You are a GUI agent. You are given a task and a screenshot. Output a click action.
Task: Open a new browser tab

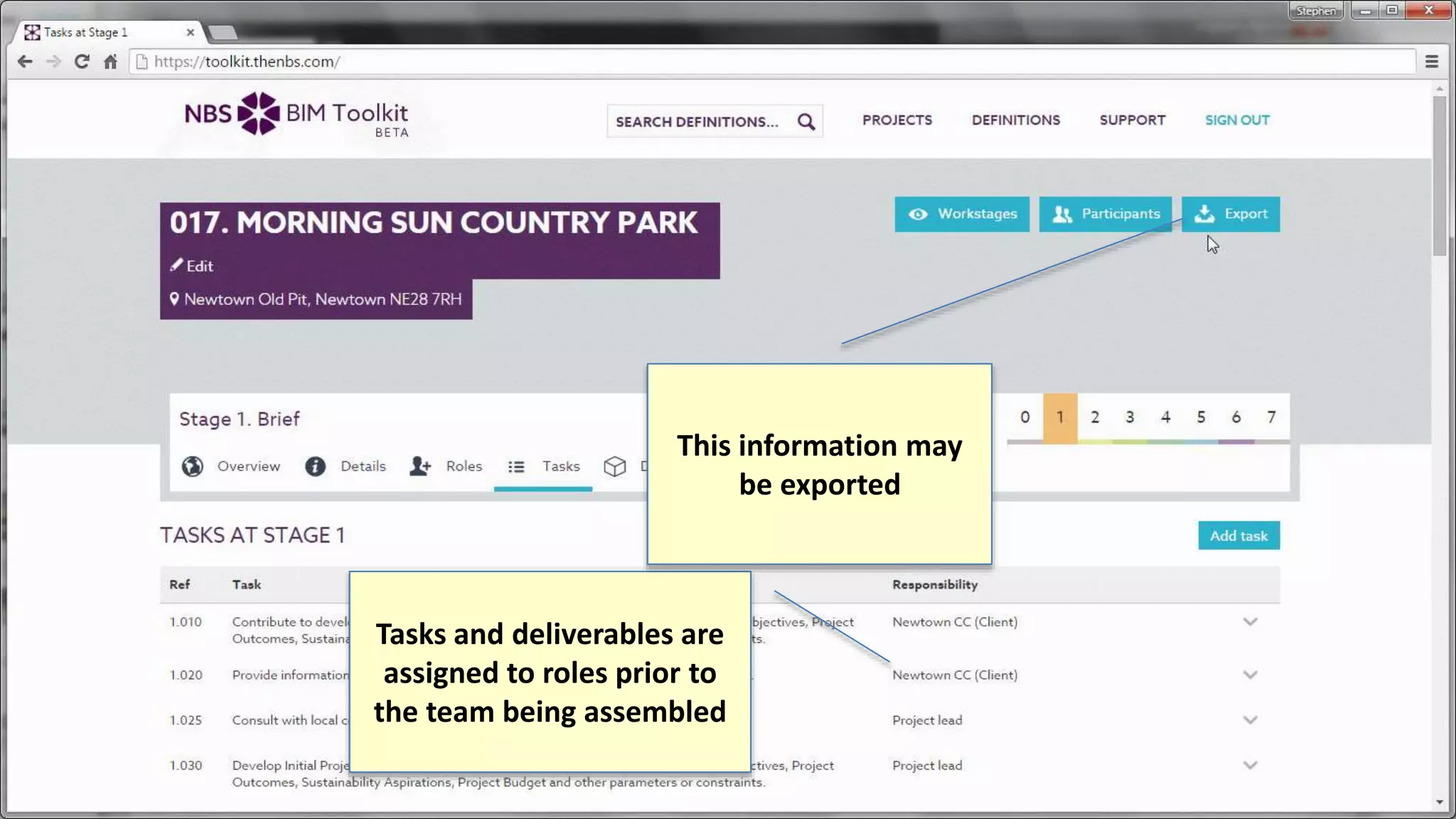click(x=223, y=32)
